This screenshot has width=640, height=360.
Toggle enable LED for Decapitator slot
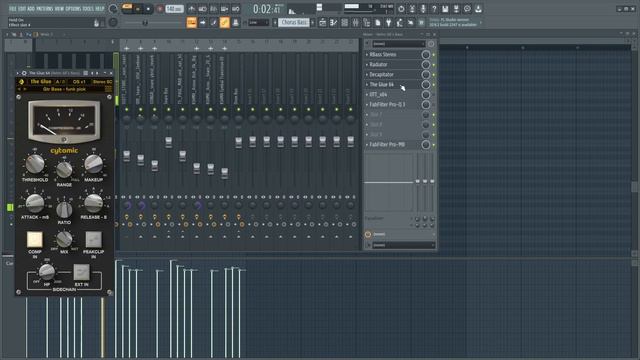(x=434, y=75)
